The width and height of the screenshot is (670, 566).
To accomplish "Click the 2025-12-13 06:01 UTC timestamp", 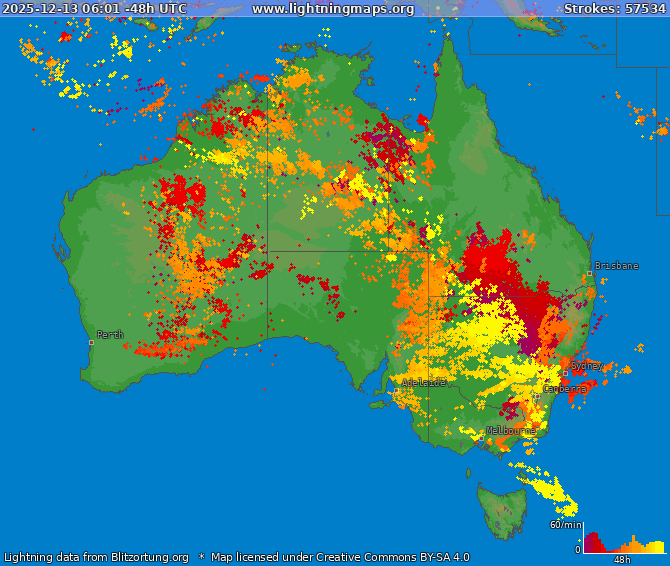I will click(94, 8).
